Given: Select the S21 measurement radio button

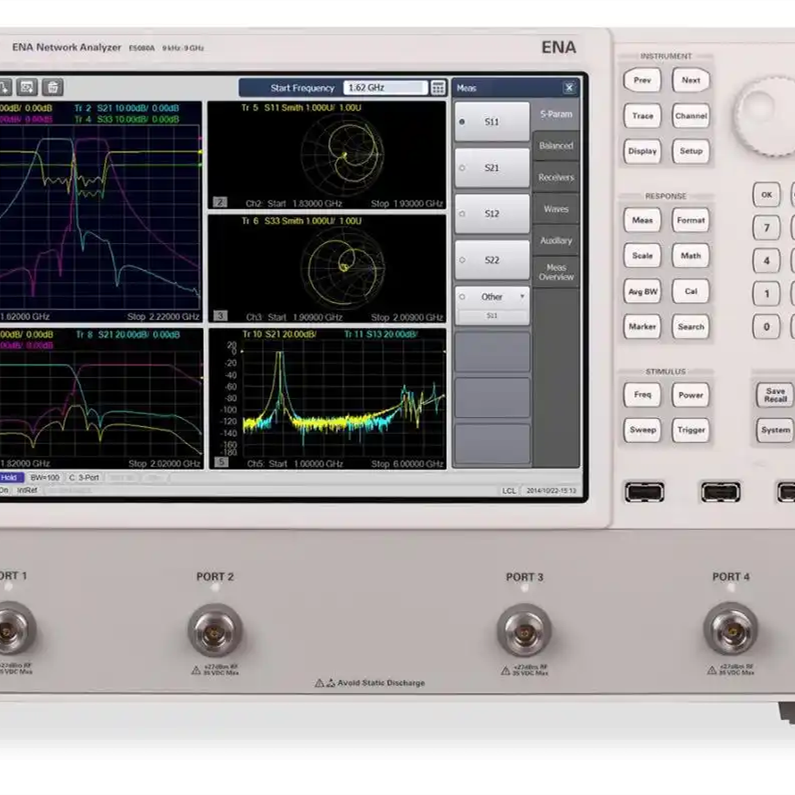Looking at the screenshot, I should (x=462, y=168).
